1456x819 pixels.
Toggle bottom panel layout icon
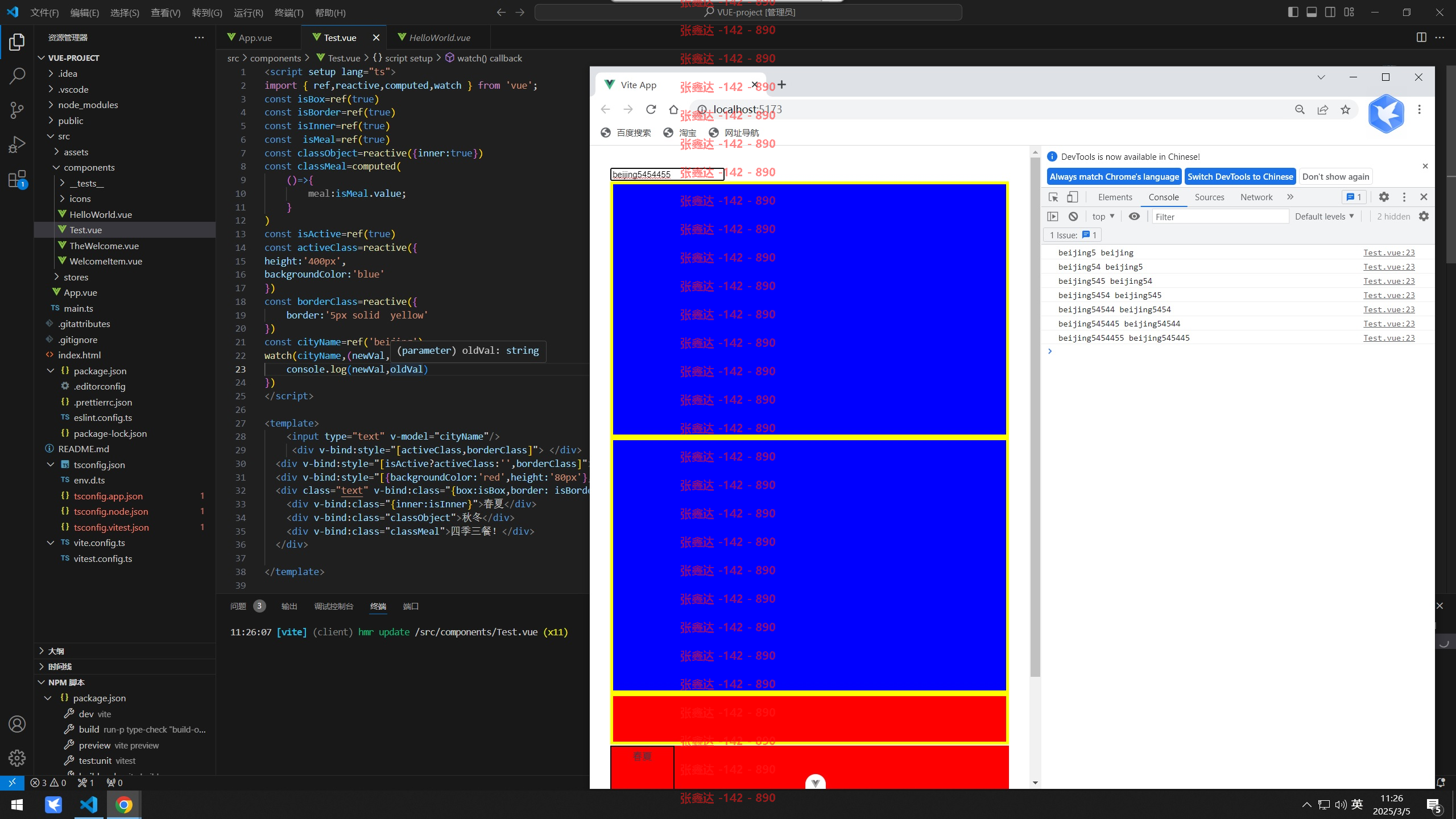[x=1312, y=12]
